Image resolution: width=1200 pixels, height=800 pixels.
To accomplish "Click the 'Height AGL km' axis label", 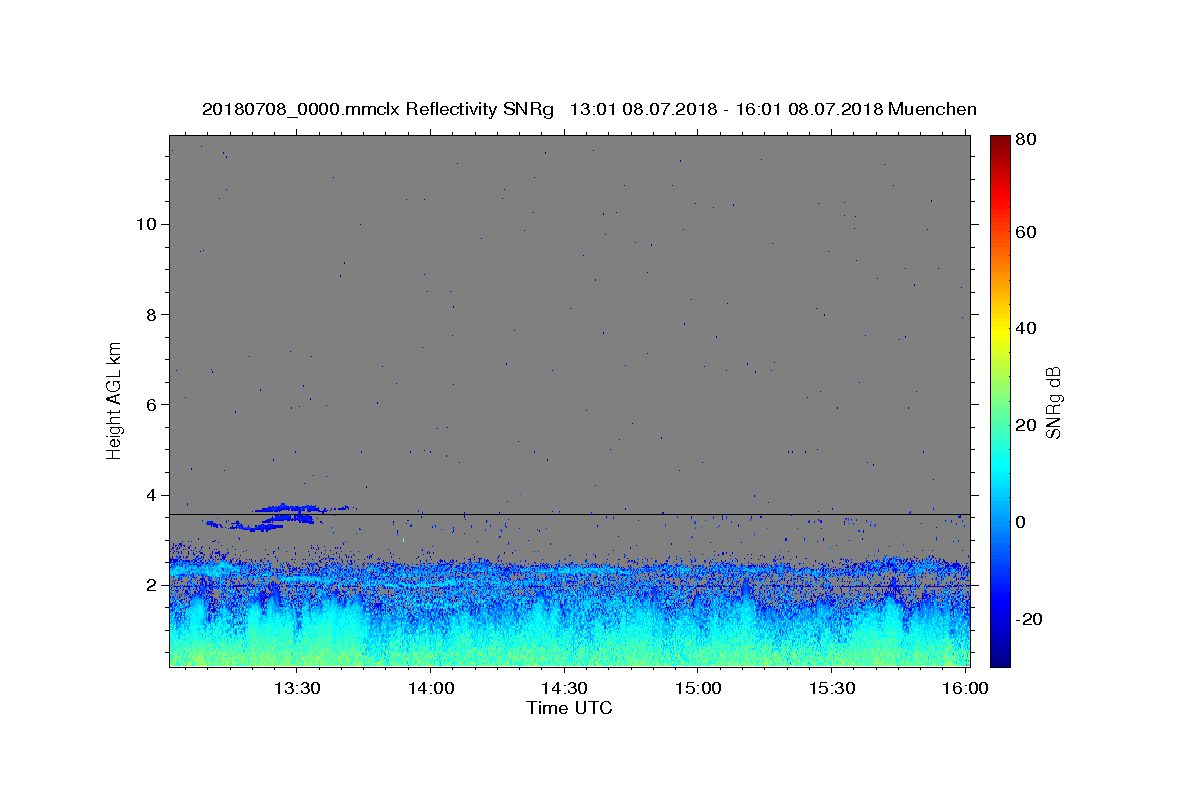I will 115,400.
